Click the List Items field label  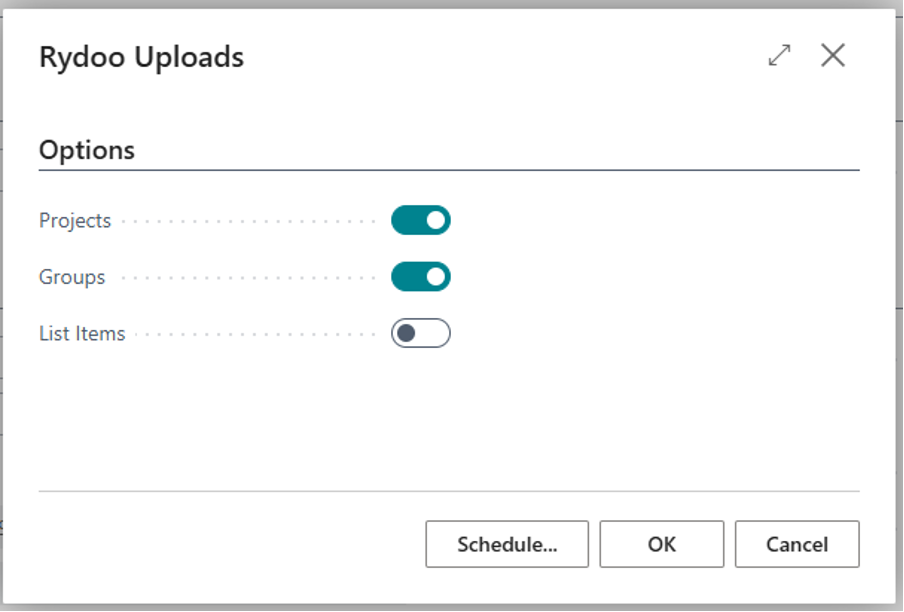click(82, 334)
